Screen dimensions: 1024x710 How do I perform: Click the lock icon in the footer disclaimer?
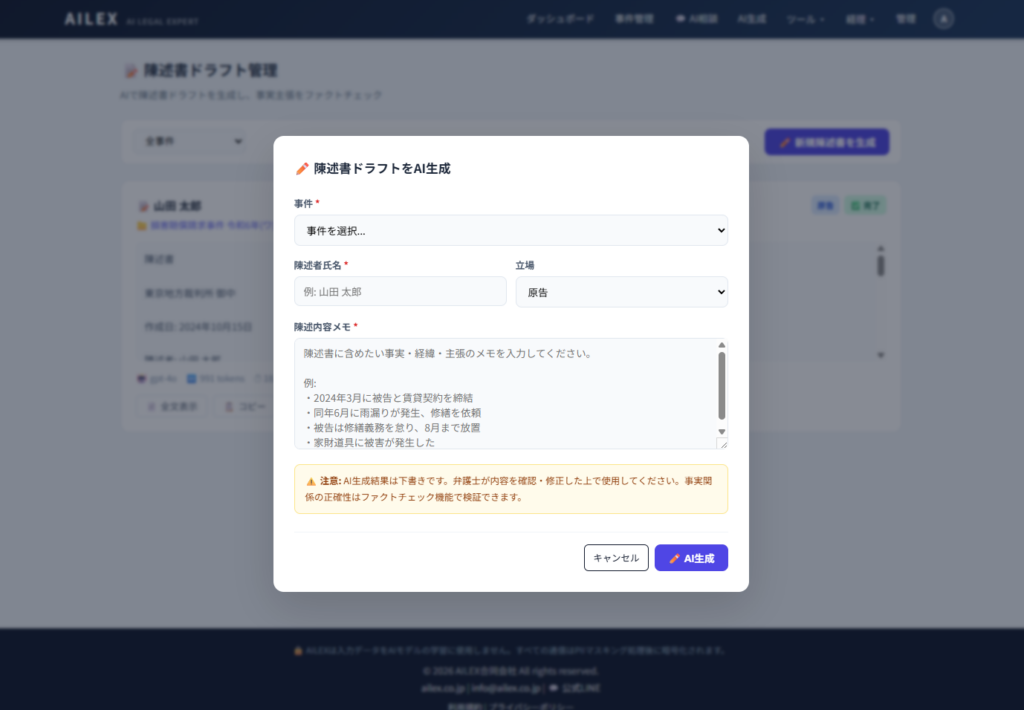[296, 649]
